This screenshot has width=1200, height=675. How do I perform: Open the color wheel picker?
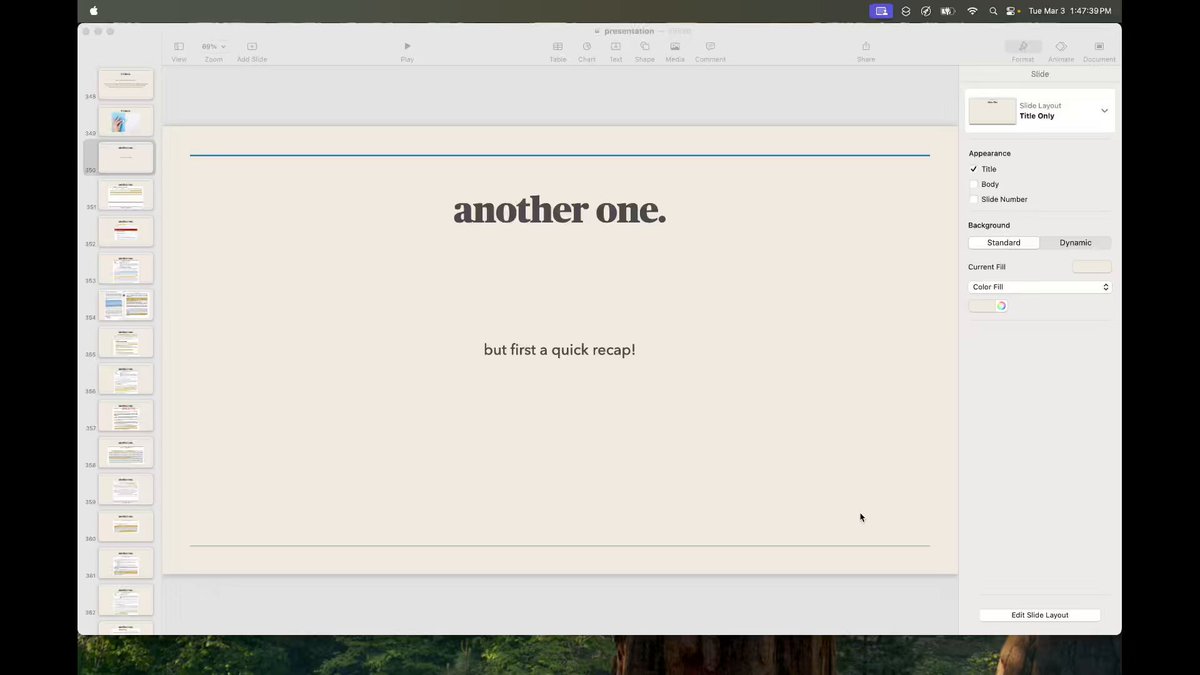1001,306
